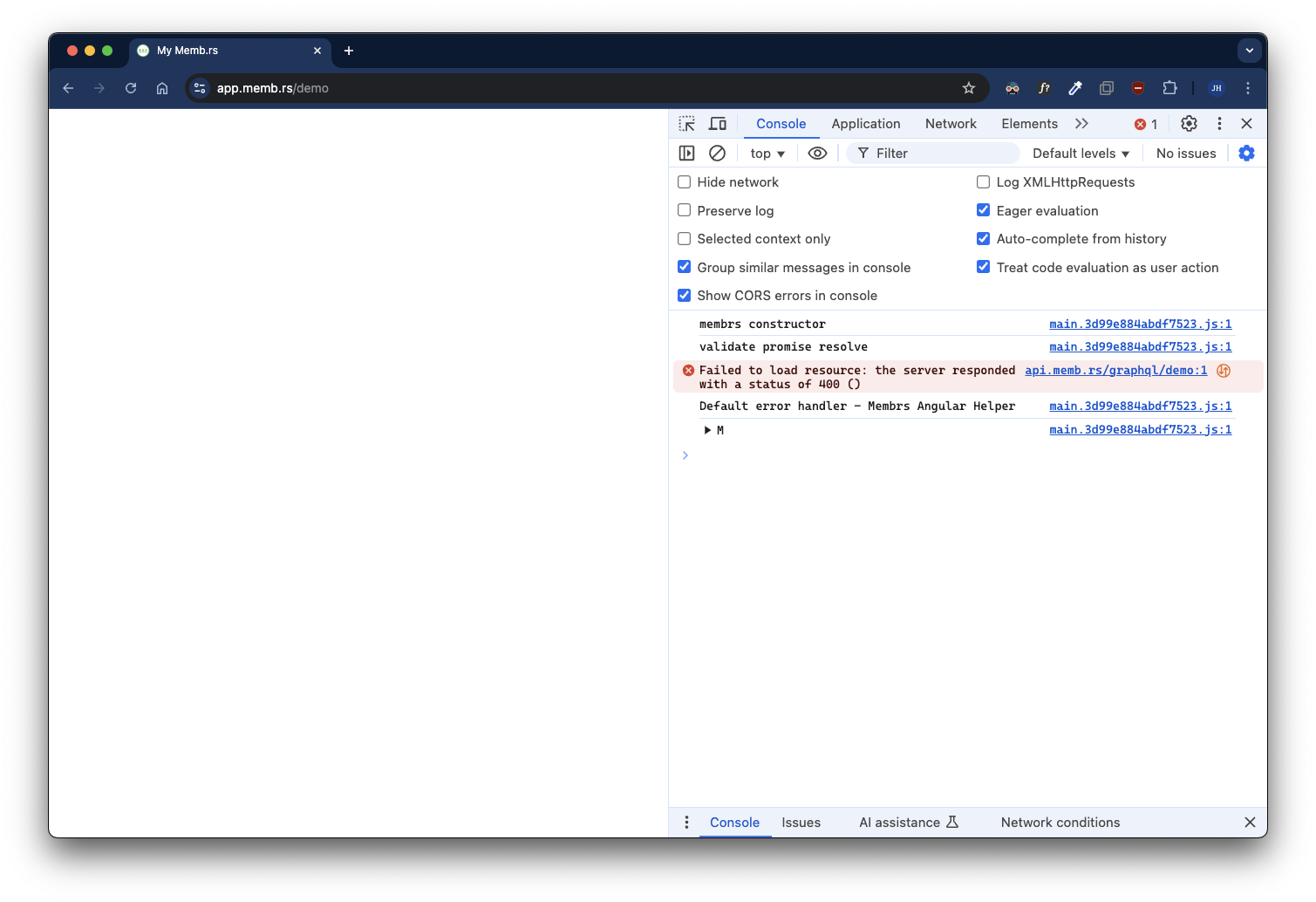Click the blue console settings gear
This screenshot has width=1316, height=902.
(1246, 154)
